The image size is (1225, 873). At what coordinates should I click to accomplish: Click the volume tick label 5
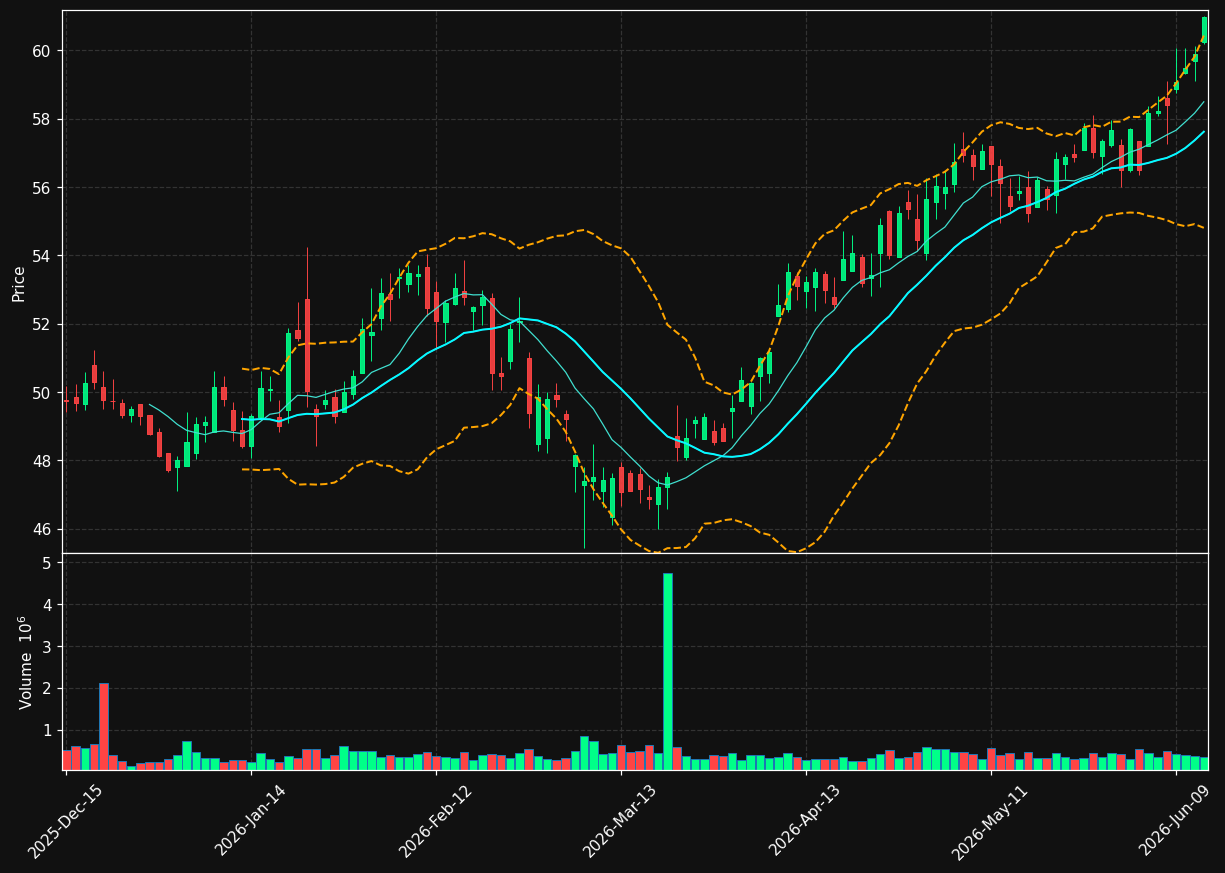click(x=49, y=563)
